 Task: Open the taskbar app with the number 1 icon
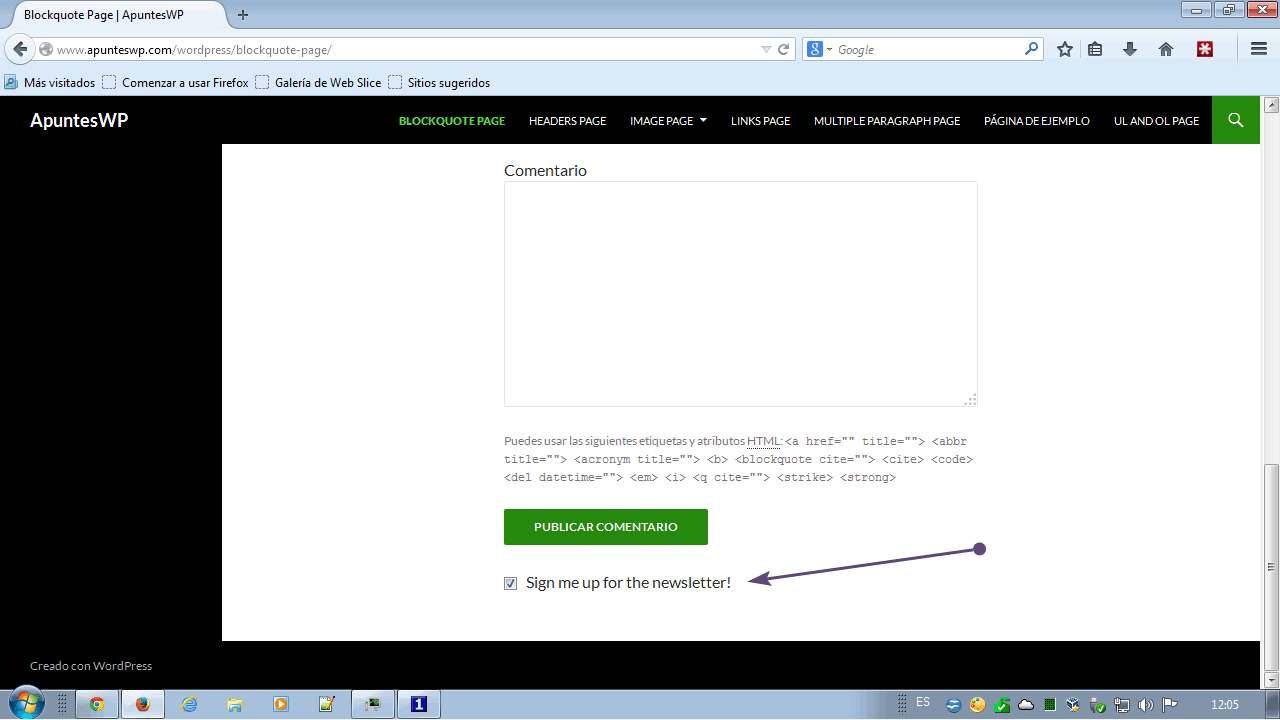[x=419, y=704]
